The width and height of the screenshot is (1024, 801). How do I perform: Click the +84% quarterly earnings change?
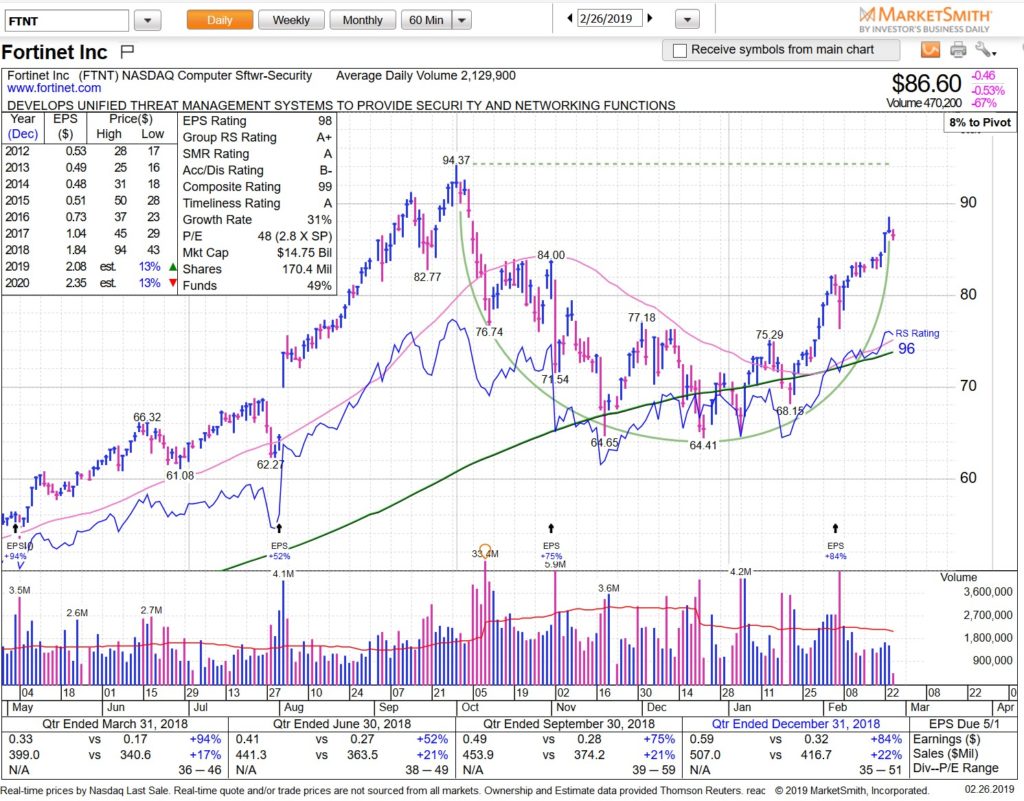point(886,739)
